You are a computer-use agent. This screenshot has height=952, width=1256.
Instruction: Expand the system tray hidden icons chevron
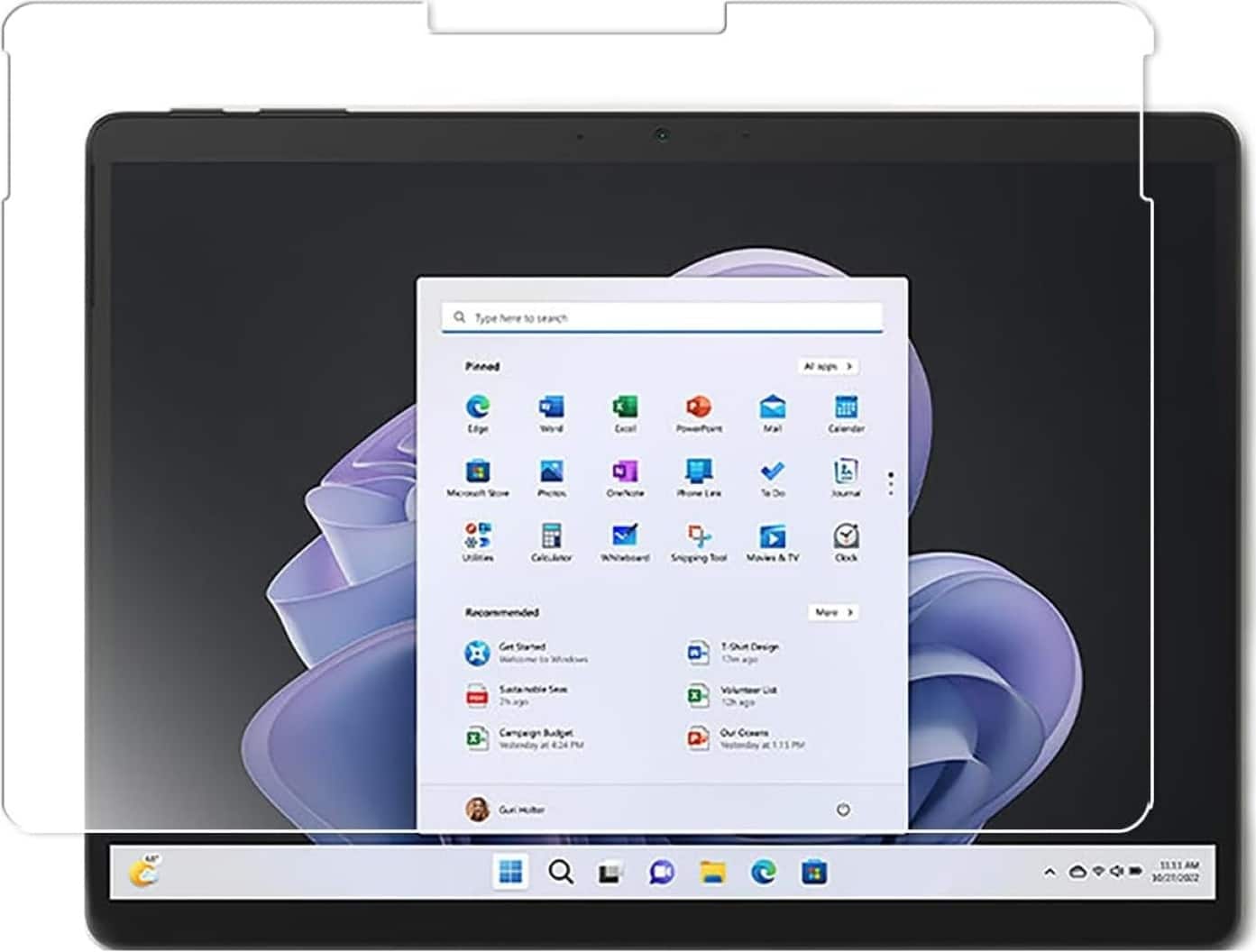(x=1050, y=872)
